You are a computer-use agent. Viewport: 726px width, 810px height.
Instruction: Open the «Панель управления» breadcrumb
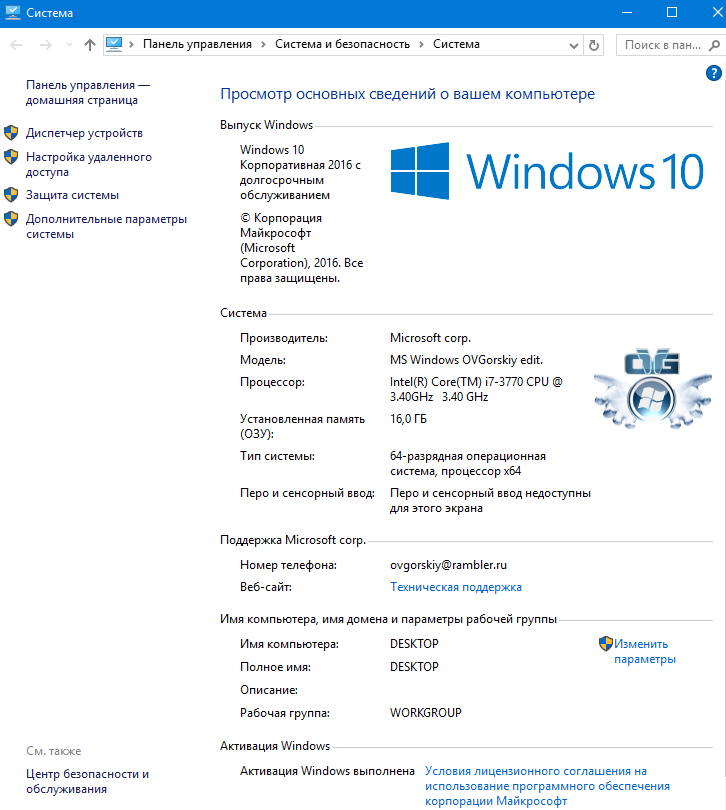tap(197, 44)
